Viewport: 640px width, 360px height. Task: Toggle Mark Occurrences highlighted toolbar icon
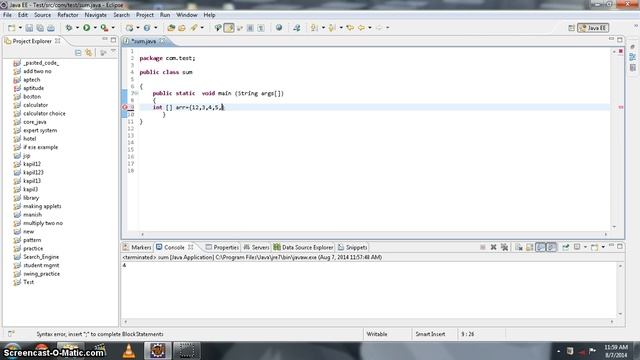coord(229,28)
